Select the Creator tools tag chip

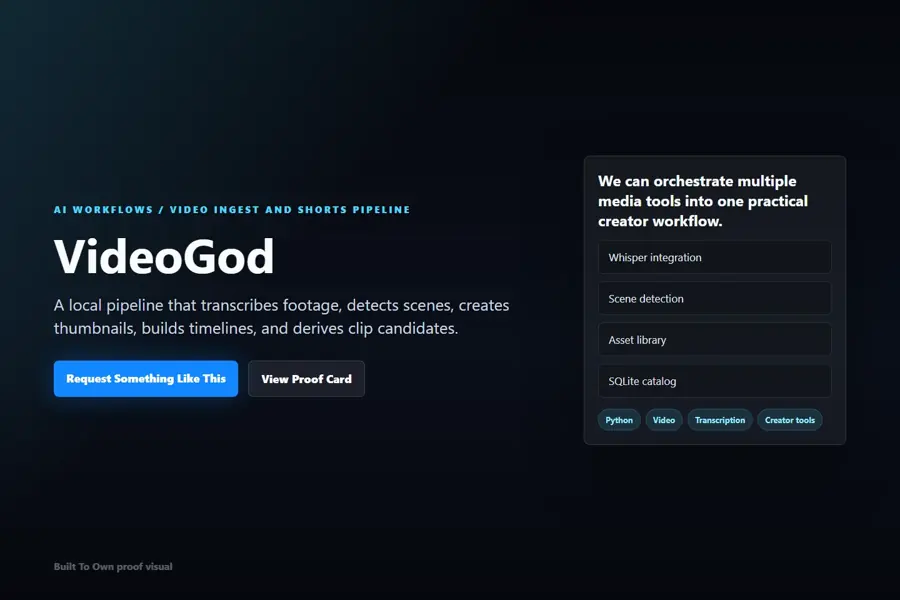pos(790,420)
